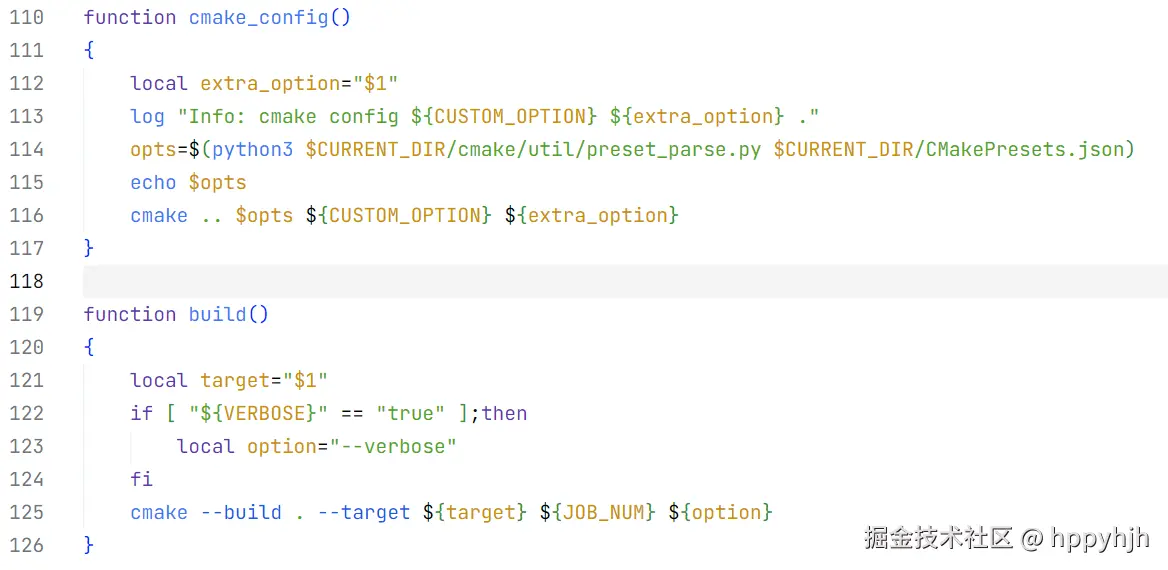The width and height of the screenshot is (1168, 570).
Task: Click the cmake_config function name
Action: tap(258, 17)
